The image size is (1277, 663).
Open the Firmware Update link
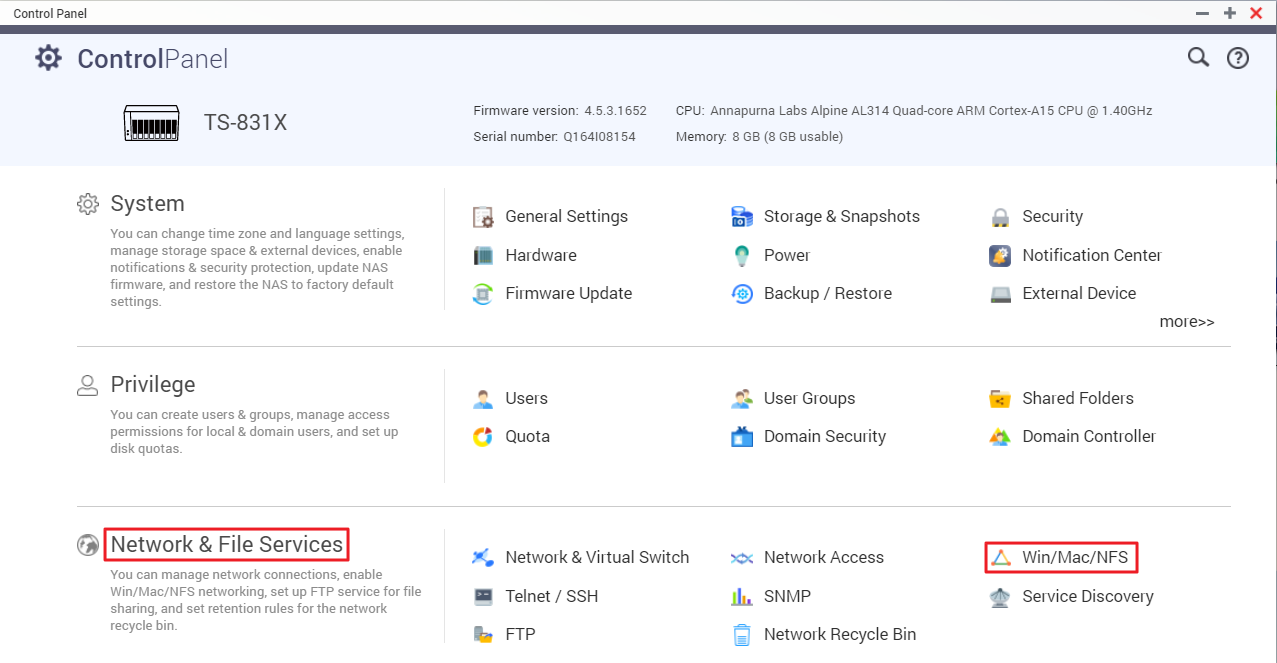pos(569,294)
